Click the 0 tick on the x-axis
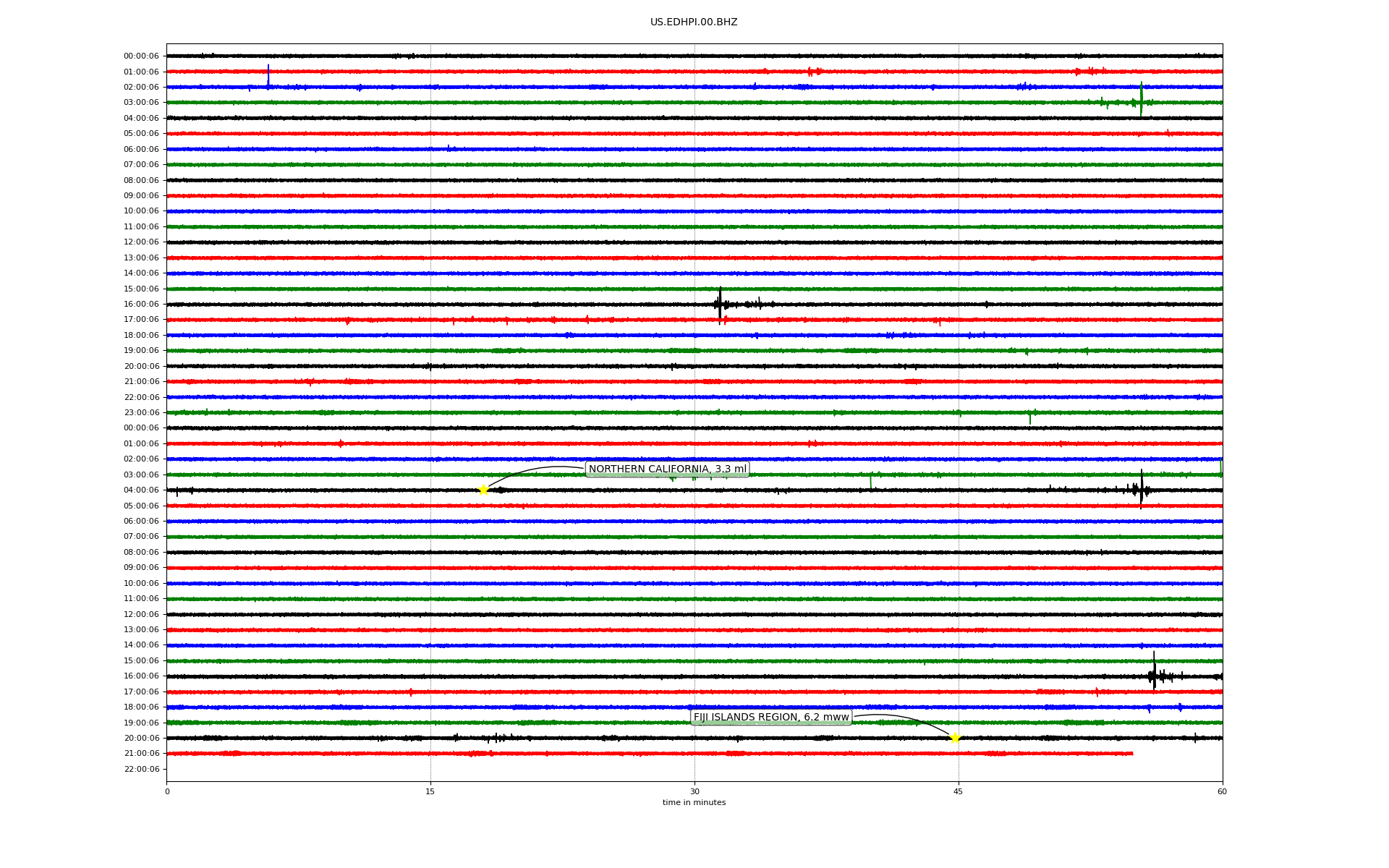Screen dimensions: 1389x868 (x=167, y=791)
